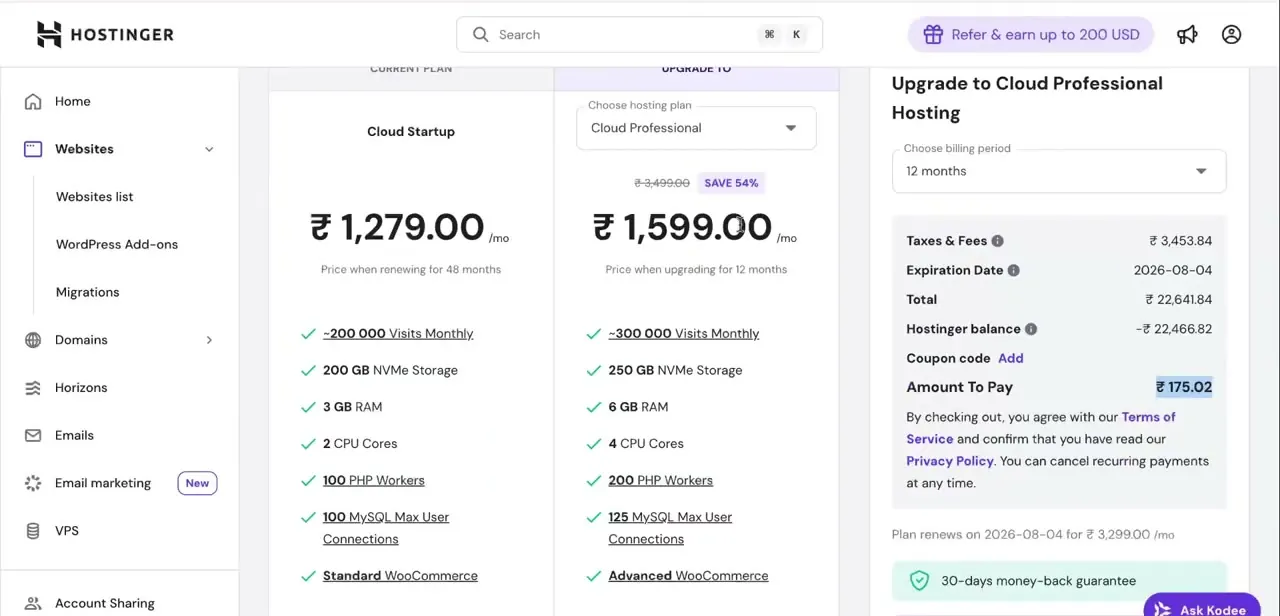Click the Cloud Startup plan name
The height and width of the screenshot is (616, 1280).
click(411, 132)
